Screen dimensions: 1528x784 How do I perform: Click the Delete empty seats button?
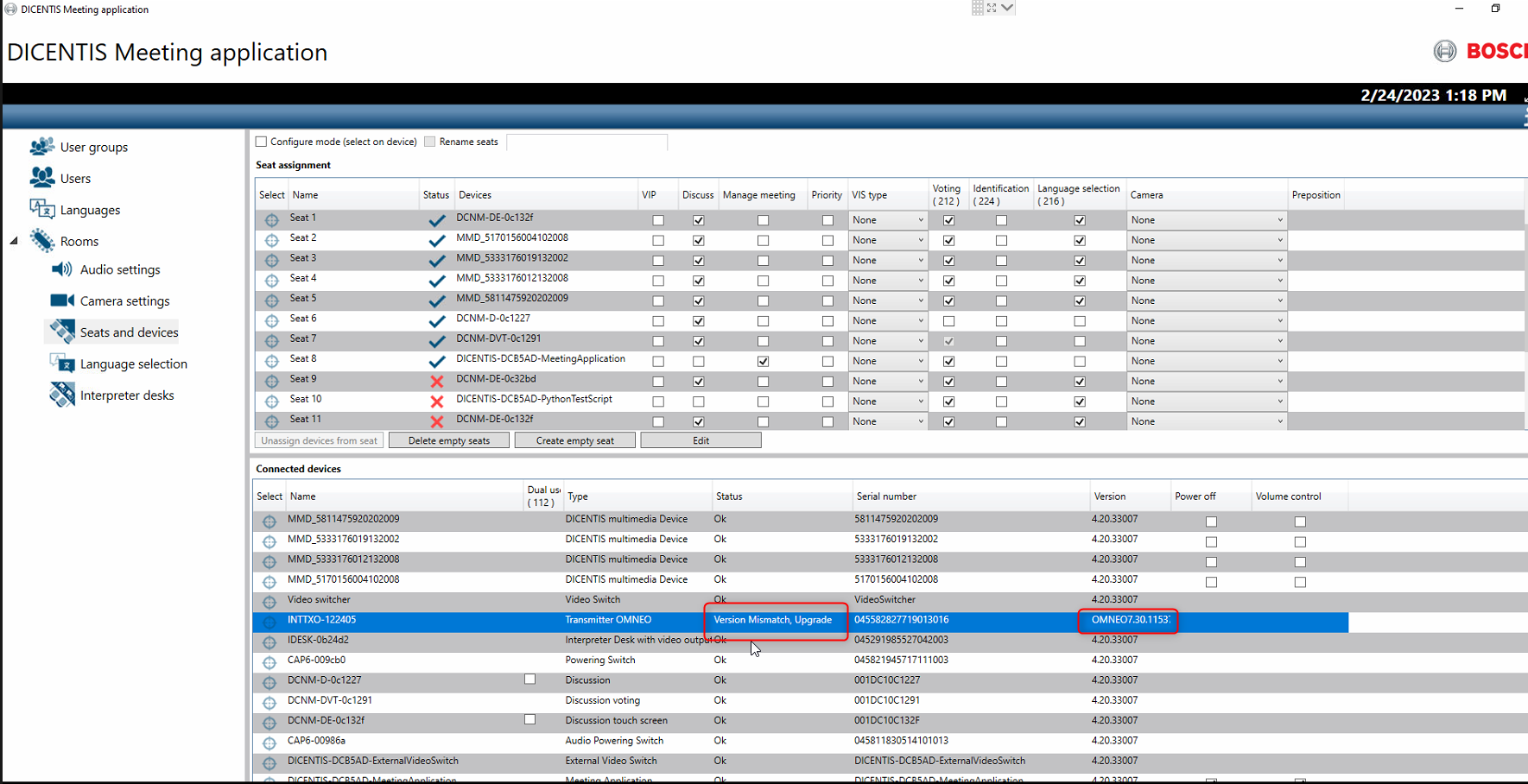pyautogui.click(x=448, y=440)
